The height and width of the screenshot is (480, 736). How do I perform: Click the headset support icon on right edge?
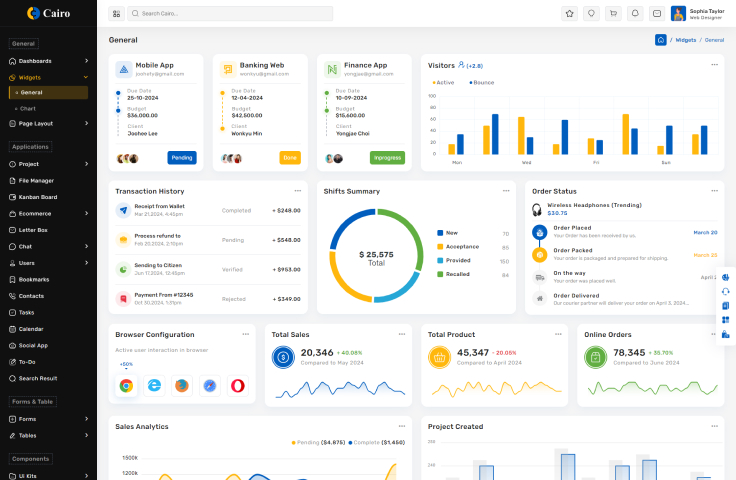725,291
